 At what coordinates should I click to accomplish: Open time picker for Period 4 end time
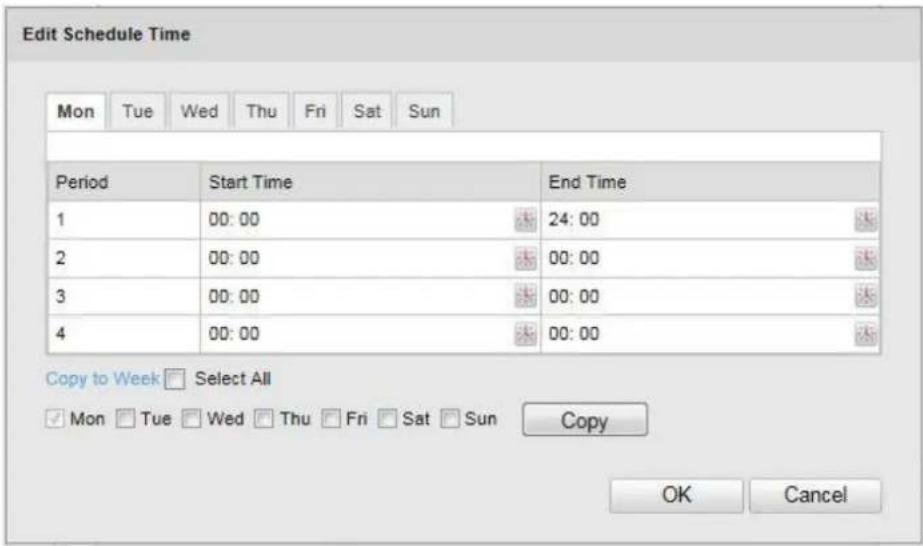tap(865, 334)
